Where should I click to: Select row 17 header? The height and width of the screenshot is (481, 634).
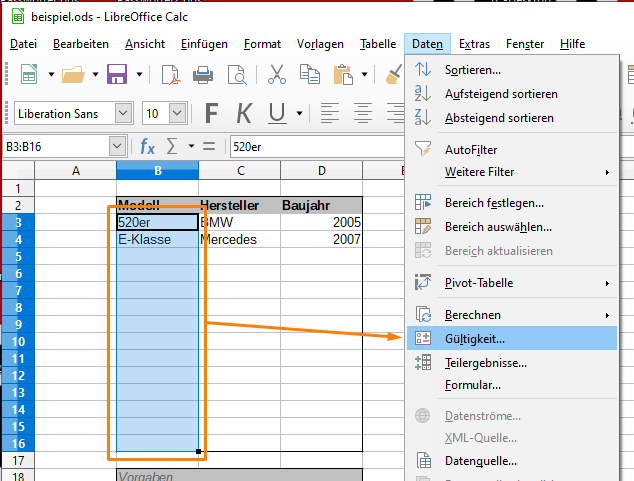[x=18, y=460]
